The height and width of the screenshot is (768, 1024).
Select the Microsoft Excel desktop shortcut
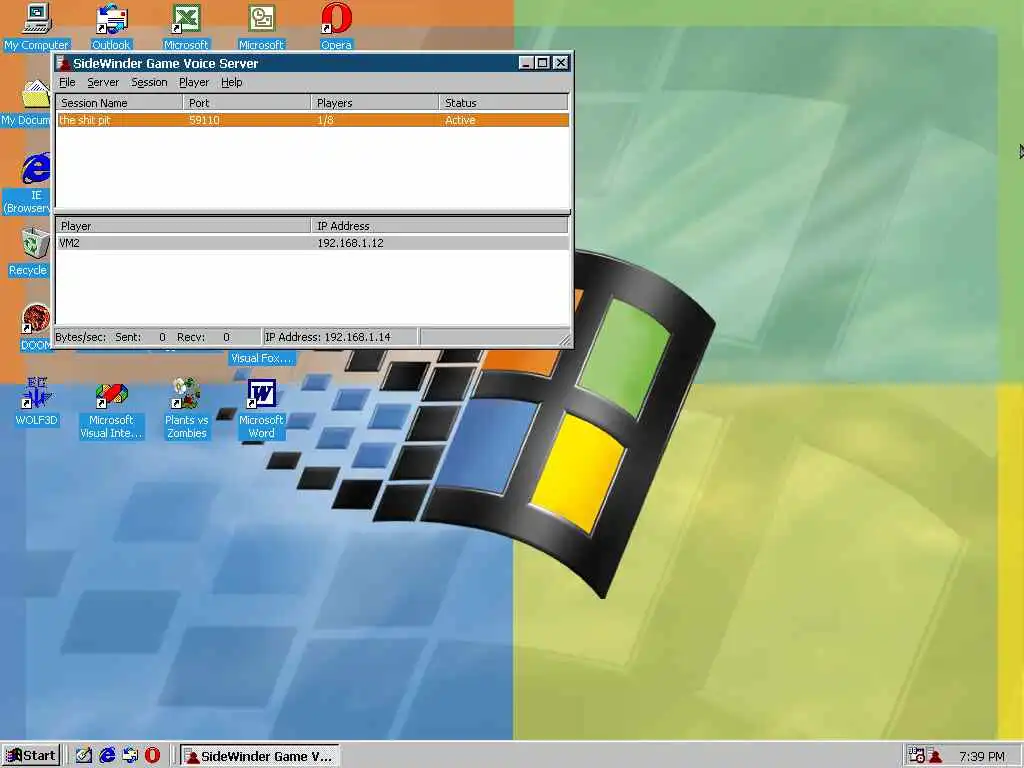tap(186, 27)
